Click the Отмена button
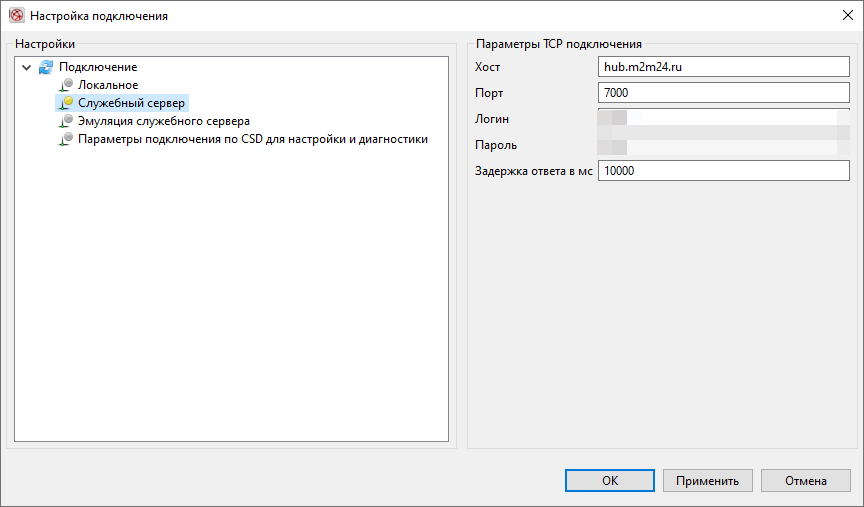The height and width of the screenshot is (507, 864). [806, 481]
